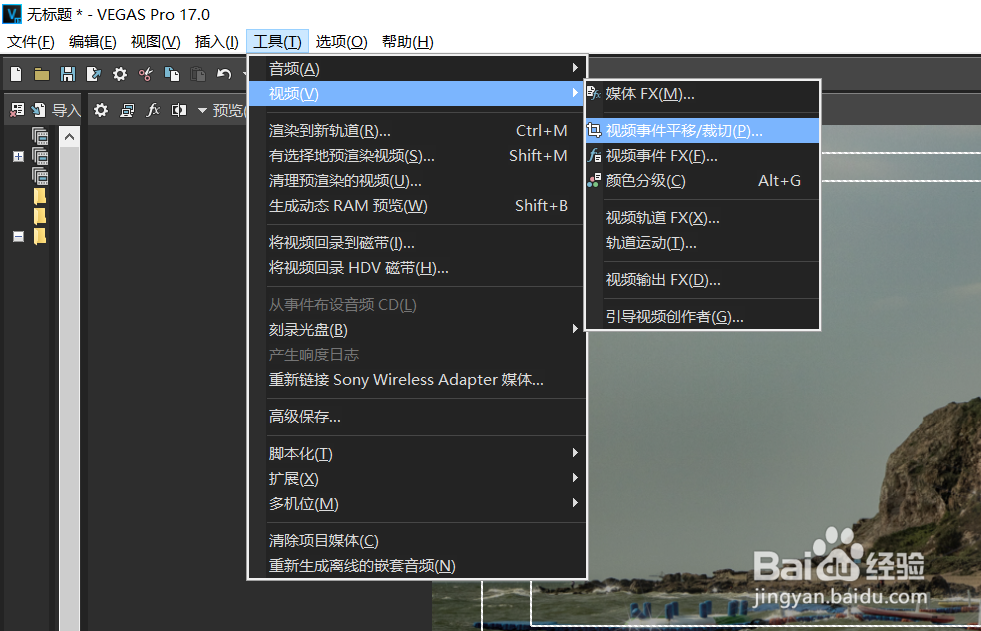Click the import media file icon
Viewport: 981px width, 631px height.
(x=39, y=111)
